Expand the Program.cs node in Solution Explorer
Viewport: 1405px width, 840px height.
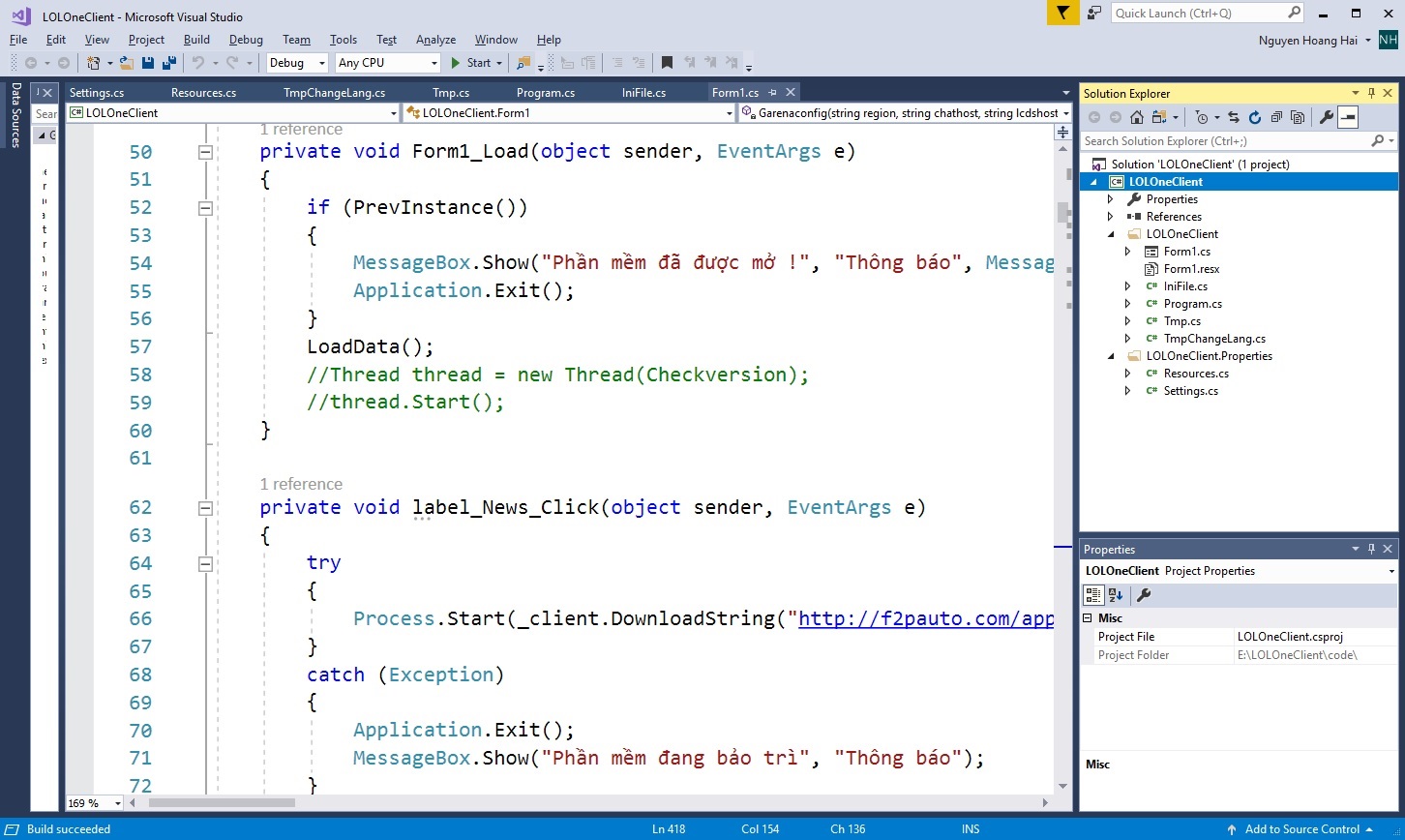1127,304
